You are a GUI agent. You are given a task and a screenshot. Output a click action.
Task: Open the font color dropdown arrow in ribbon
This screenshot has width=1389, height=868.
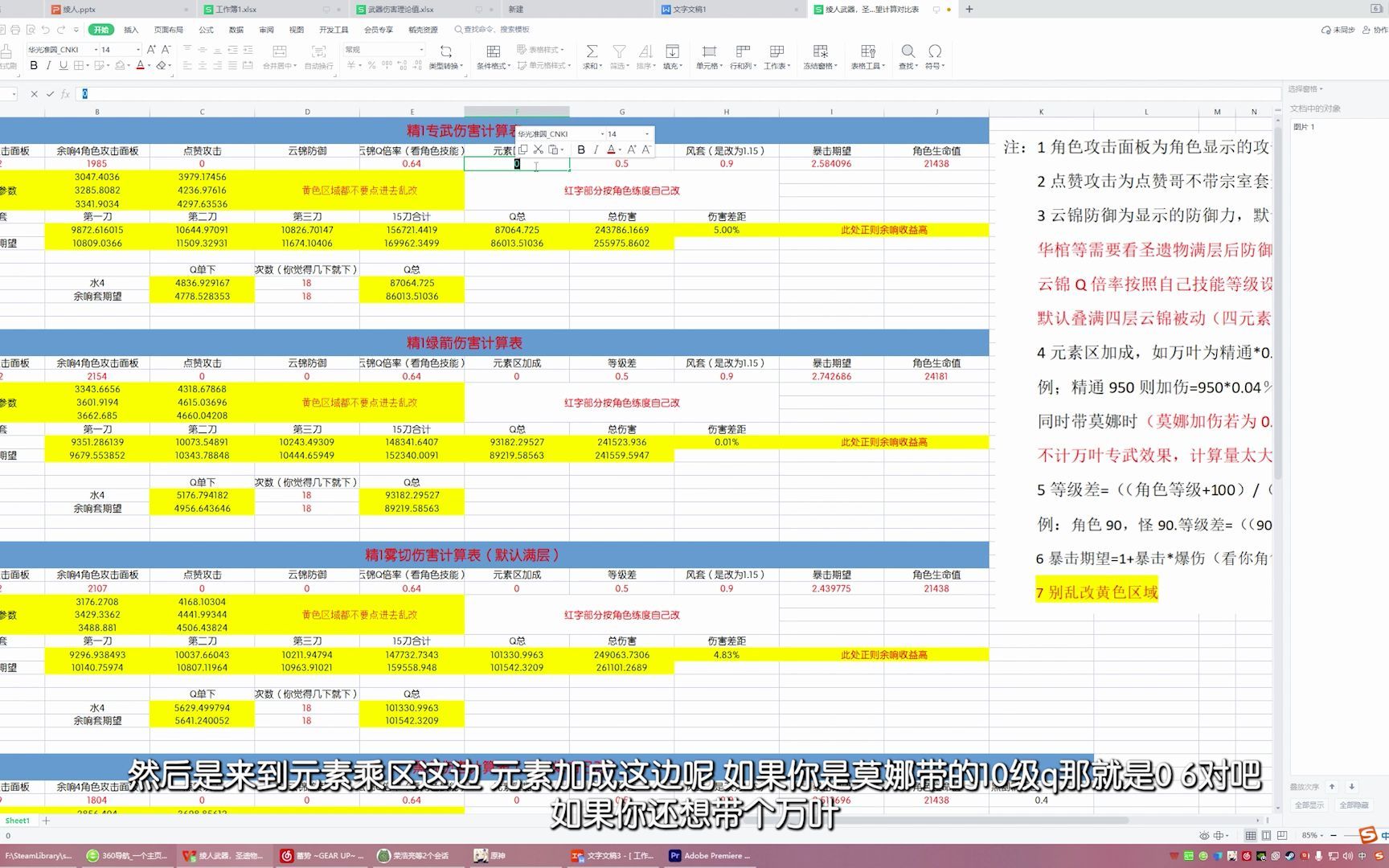(x=149, y=66)
